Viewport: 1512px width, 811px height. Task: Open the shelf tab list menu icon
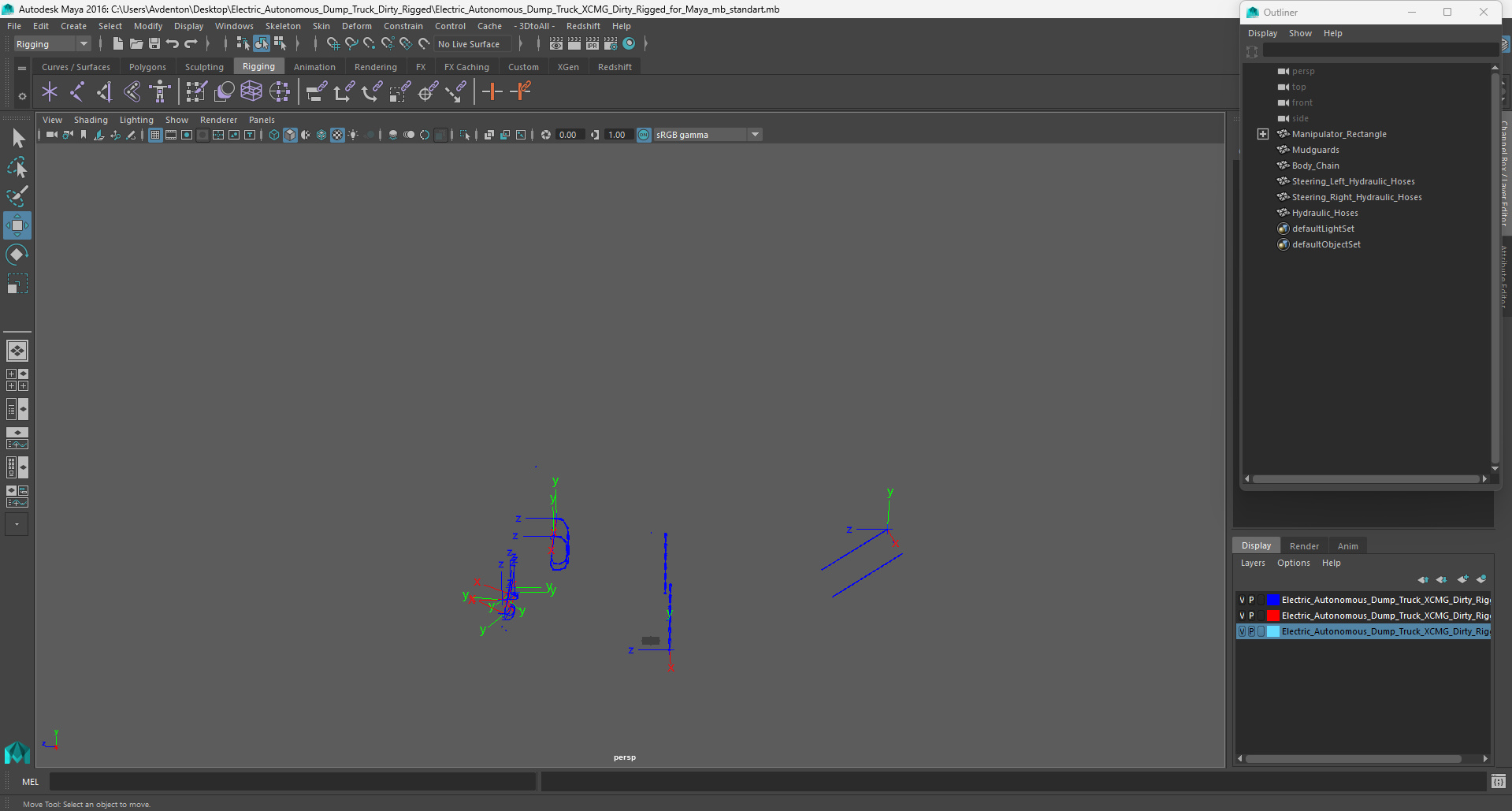[22, 69]
